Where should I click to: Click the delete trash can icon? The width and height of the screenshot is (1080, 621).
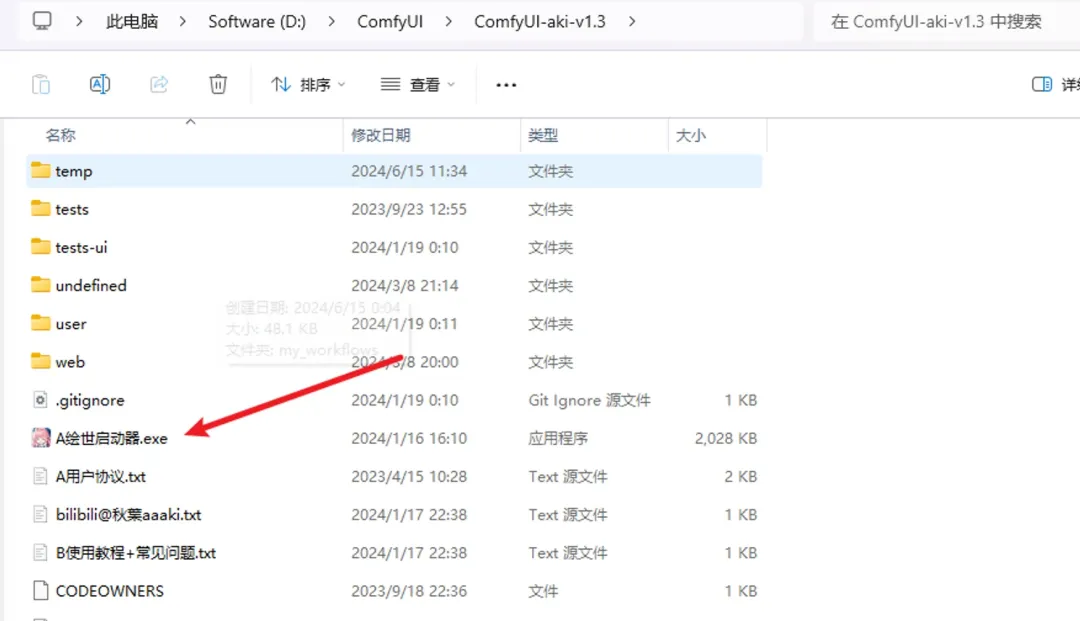click(x=218, y=85)
